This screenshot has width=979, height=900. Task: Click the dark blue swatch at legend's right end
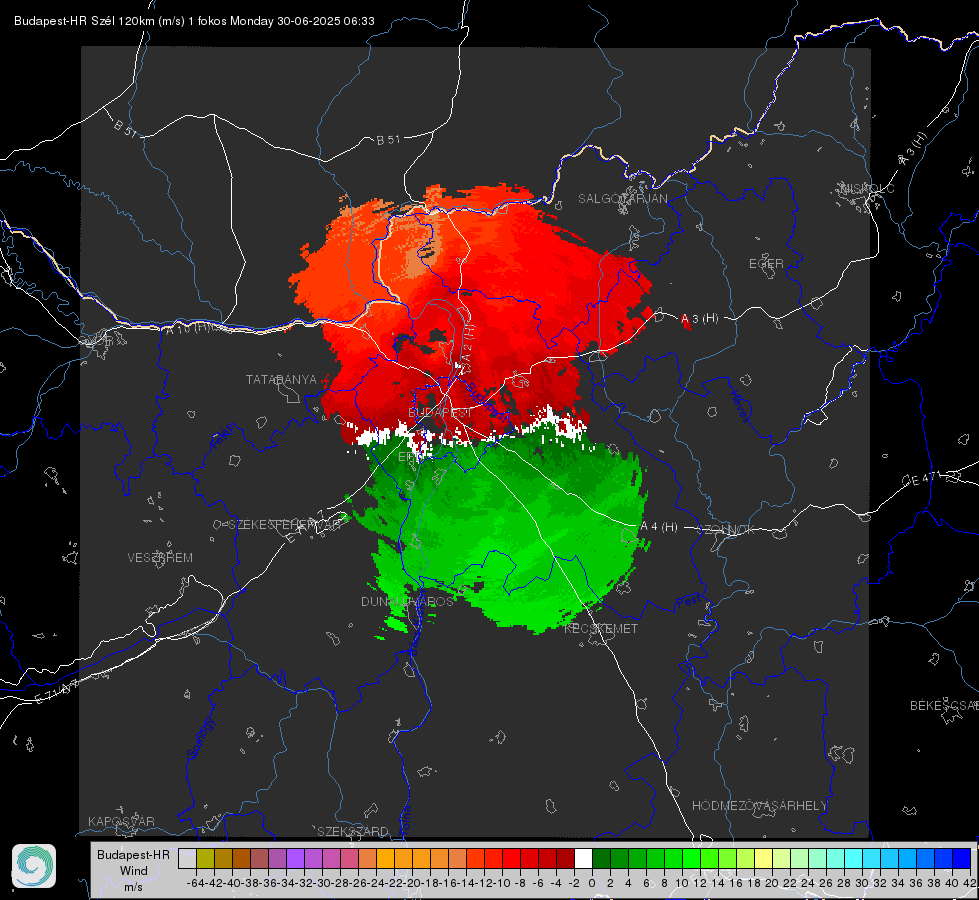[962, 858]
